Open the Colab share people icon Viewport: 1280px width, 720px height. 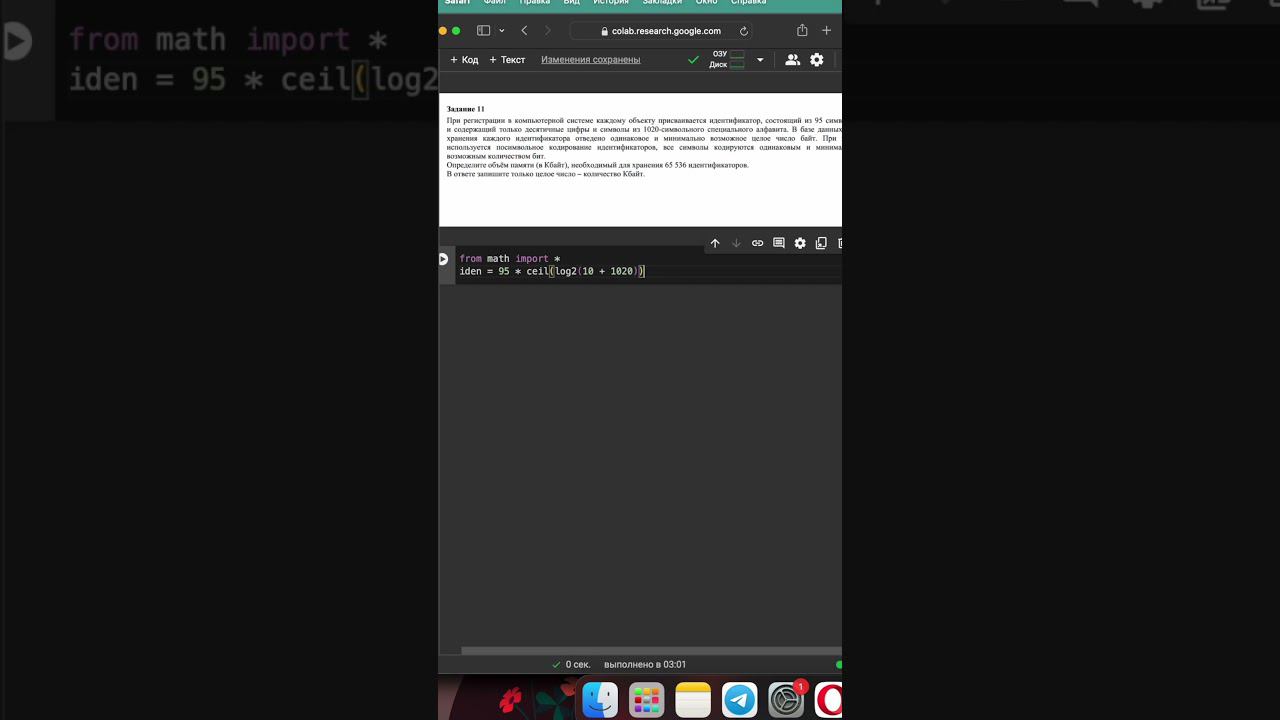pos(792,60)
